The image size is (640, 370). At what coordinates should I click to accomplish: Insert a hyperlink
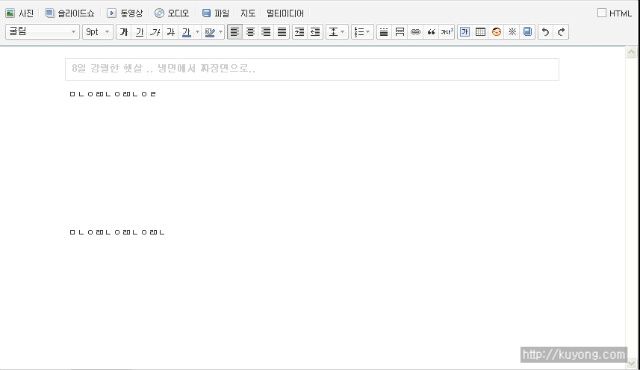tap(416, 32)
